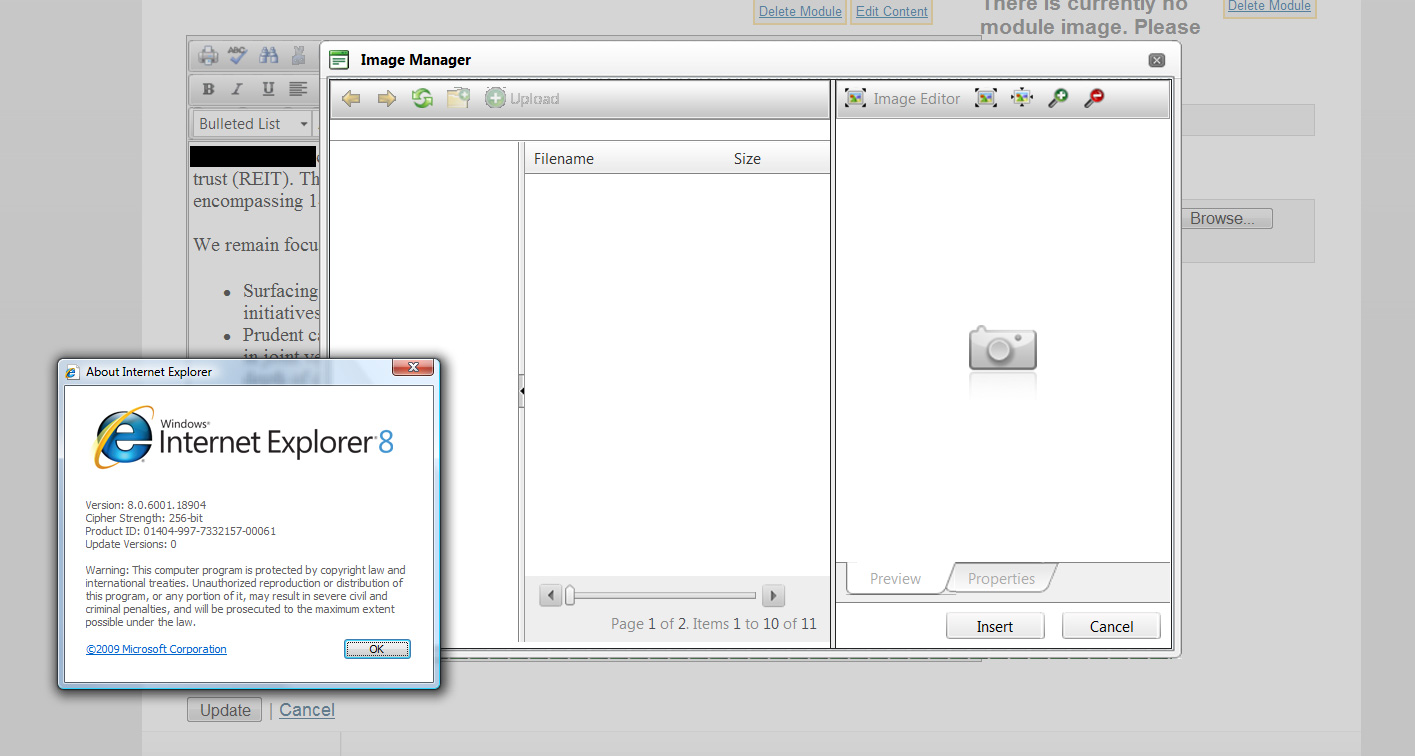Image resolution: width=1415 pixels, height=756 pixels.
Task: Open the ©2009 Microsoft Corporation link
Action: (156, 649)
